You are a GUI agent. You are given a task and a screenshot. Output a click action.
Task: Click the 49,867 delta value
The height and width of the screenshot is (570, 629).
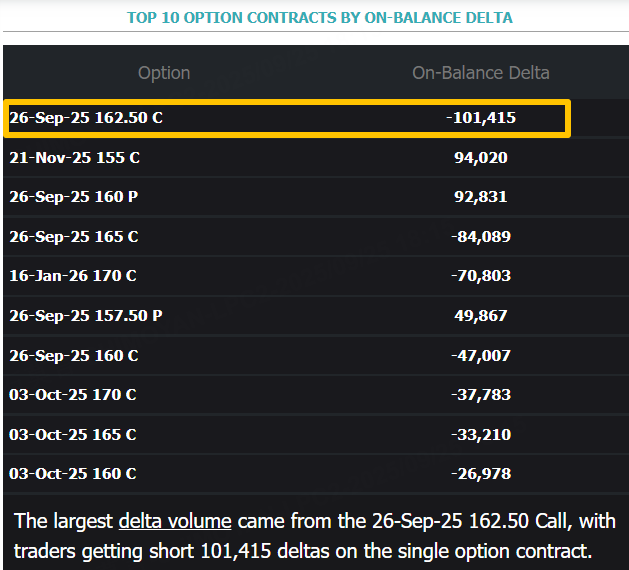[481, 316]
